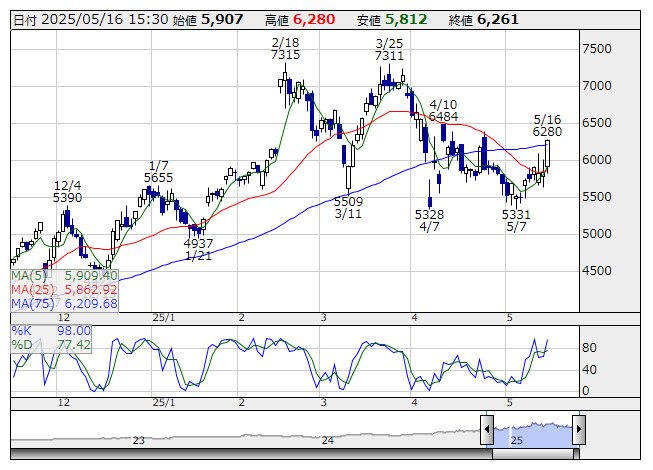
Task: Click the date 2025/05/16 15:30 header
Action: [91, 20]
